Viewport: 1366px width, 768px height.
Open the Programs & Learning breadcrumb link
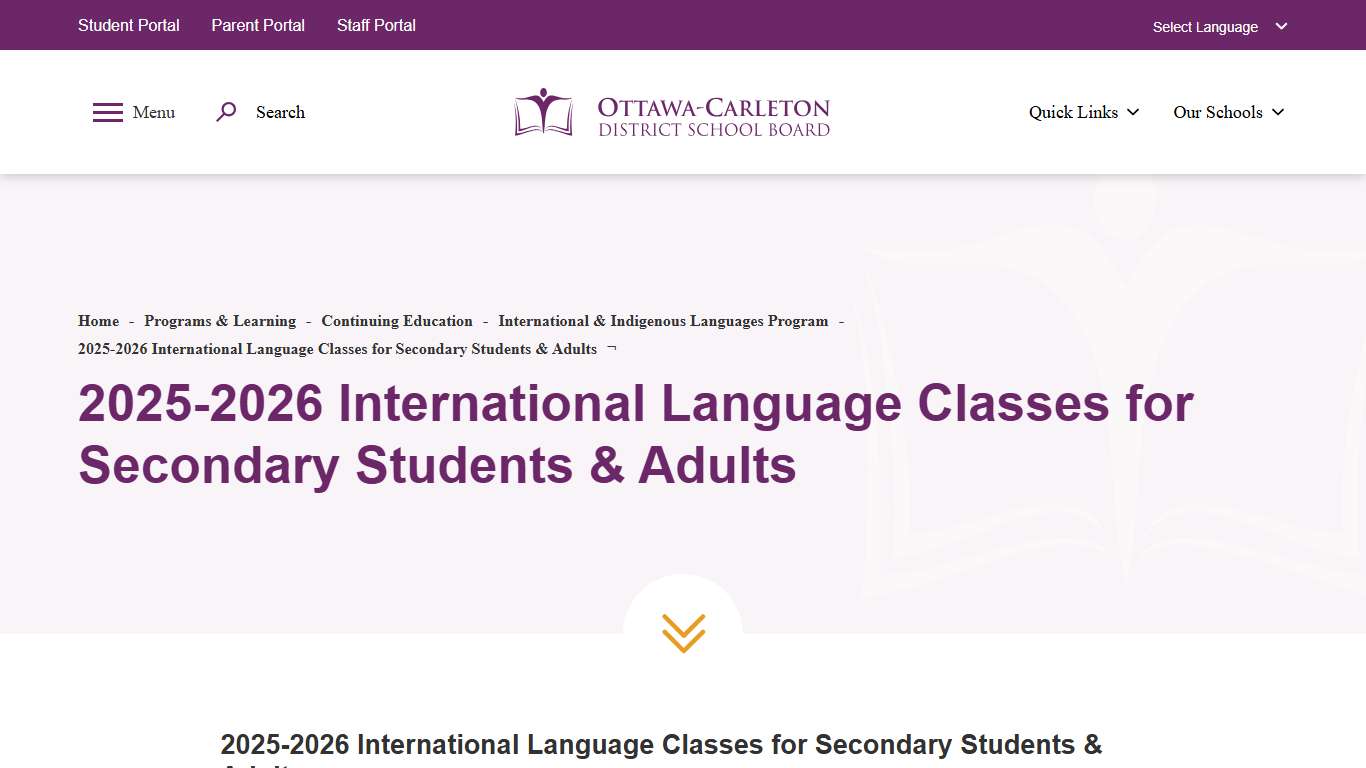coord(220,321)
